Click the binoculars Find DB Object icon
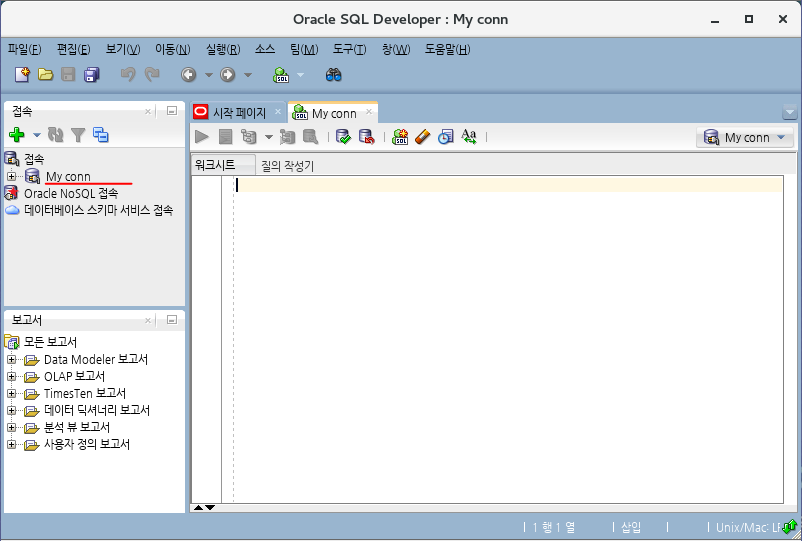 click(x=333, y=75)
